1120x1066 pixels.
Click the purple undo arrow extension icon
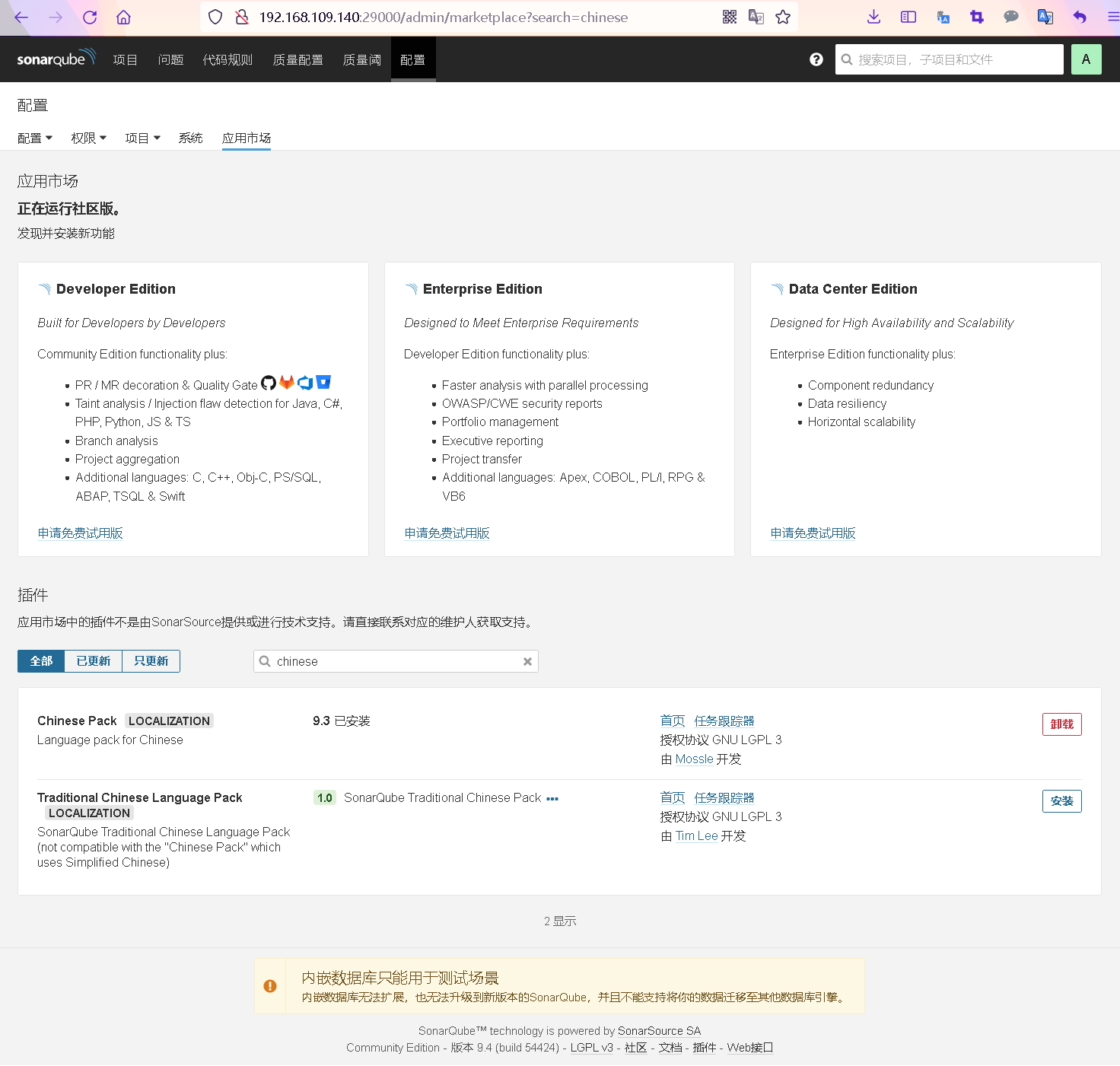1080,17
